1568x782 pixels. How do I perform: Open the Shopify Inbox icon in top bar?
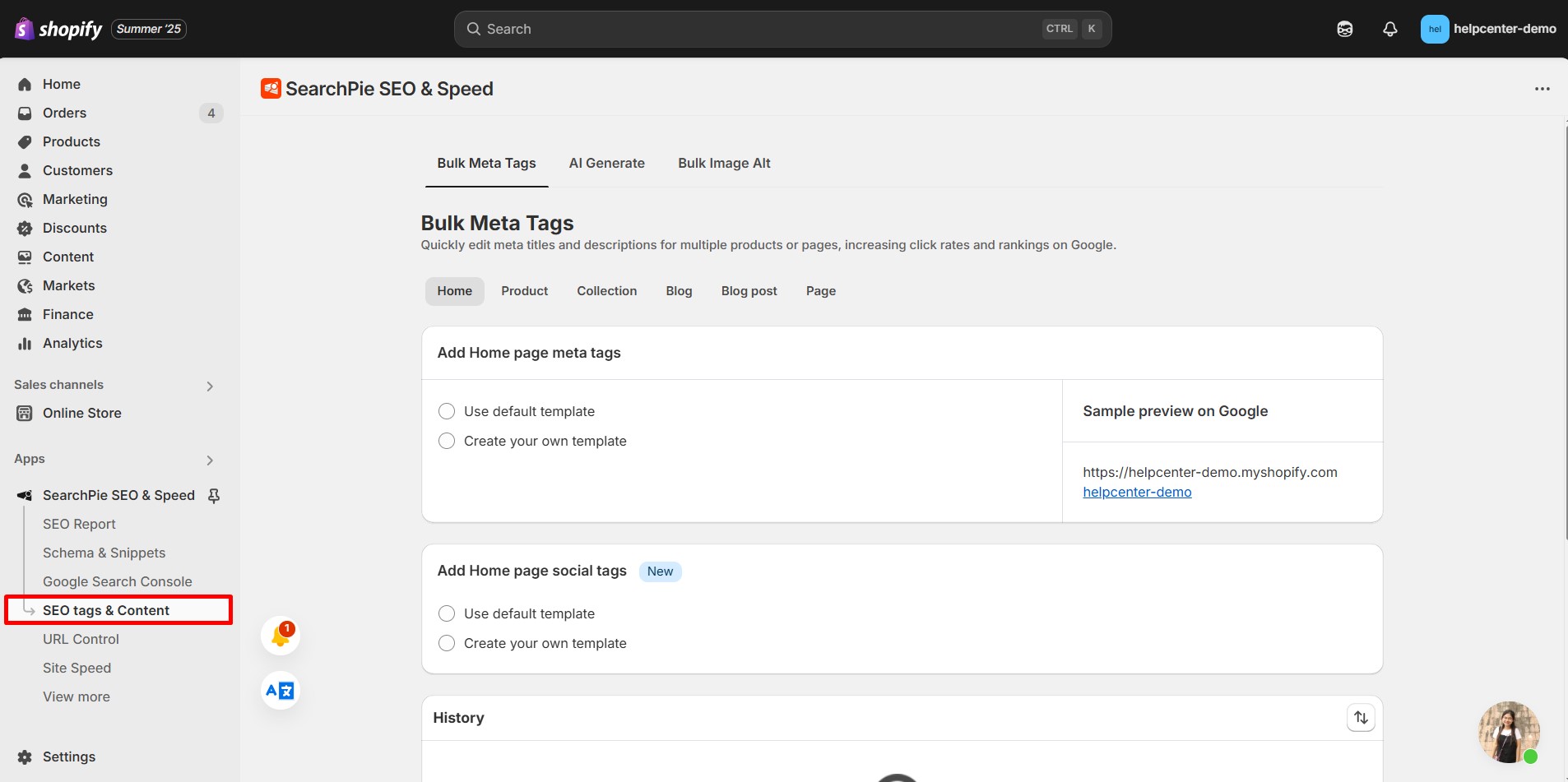click(x=1346, y=29)
